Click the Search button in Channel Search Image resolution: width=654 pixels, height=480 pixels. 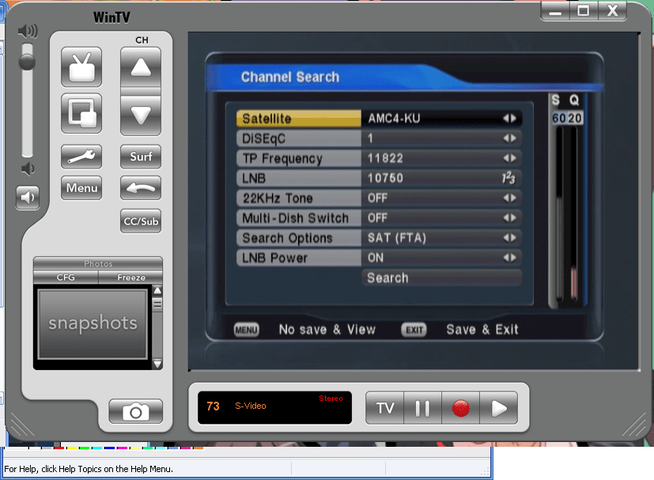(442, 278)
